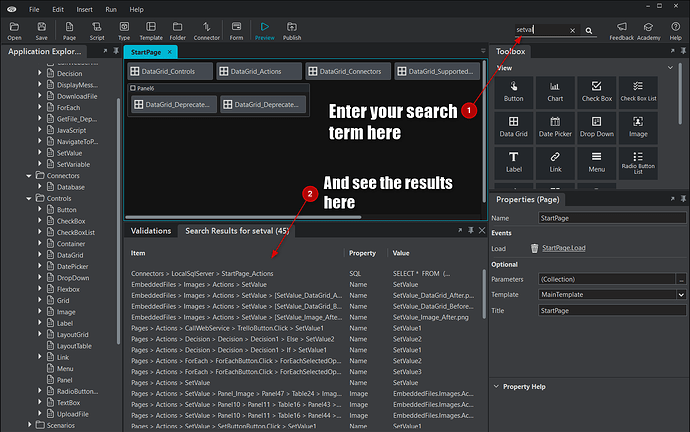Select the Label control in Toolbox
Viewport: 690px width, 432px height.
coord(514,163)
